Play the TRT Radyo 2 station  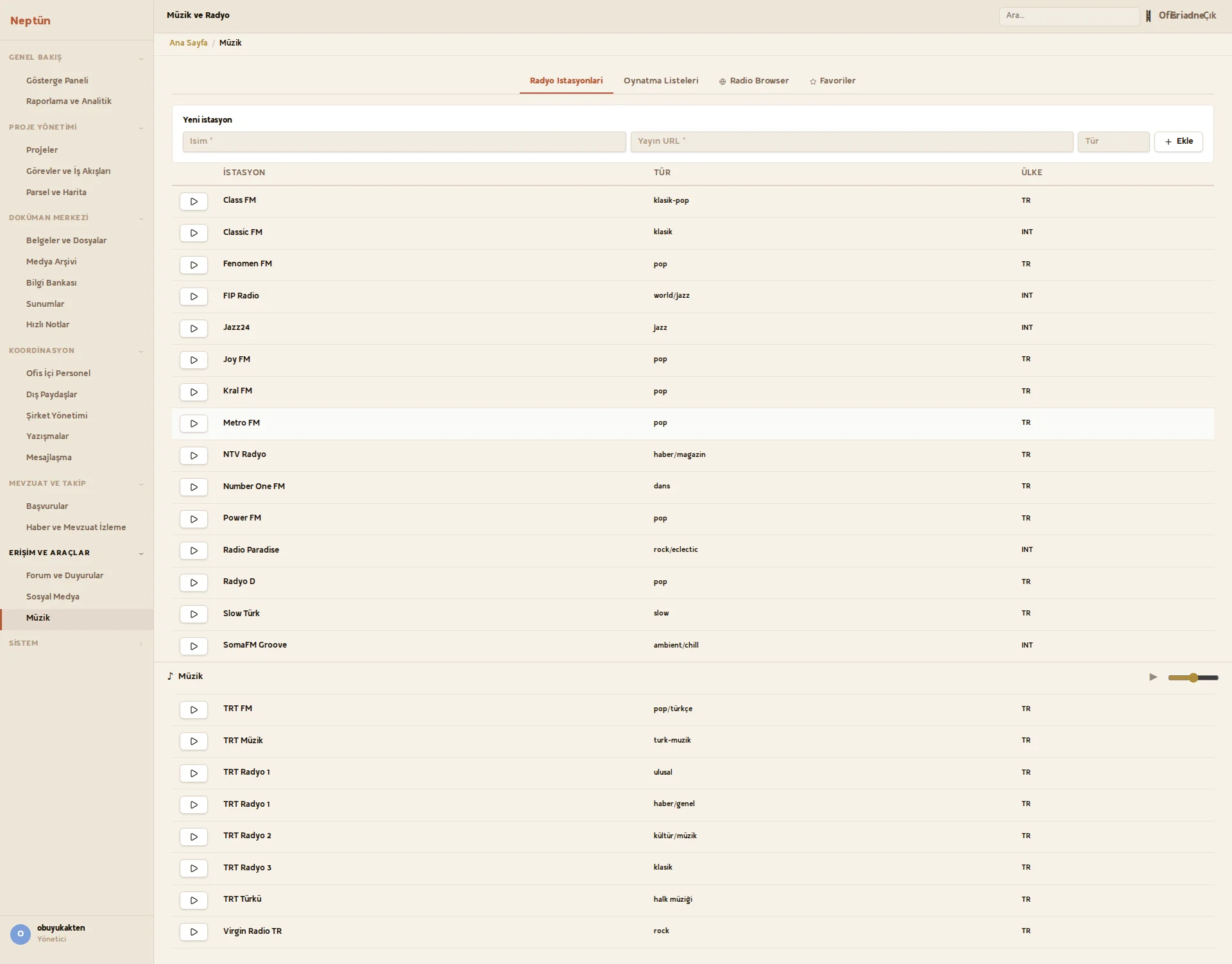pyautogui.click(x=194, y=837)
